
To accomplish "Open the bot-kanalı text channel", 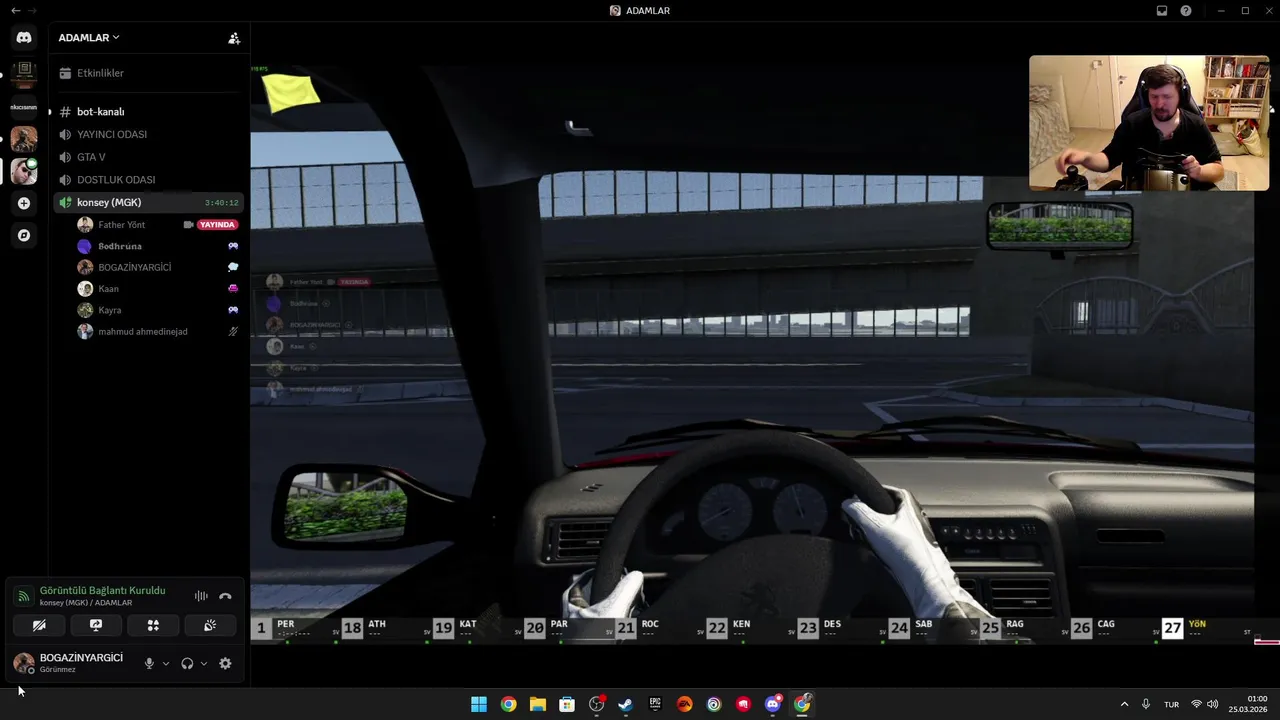I will [x=148, y=112].
